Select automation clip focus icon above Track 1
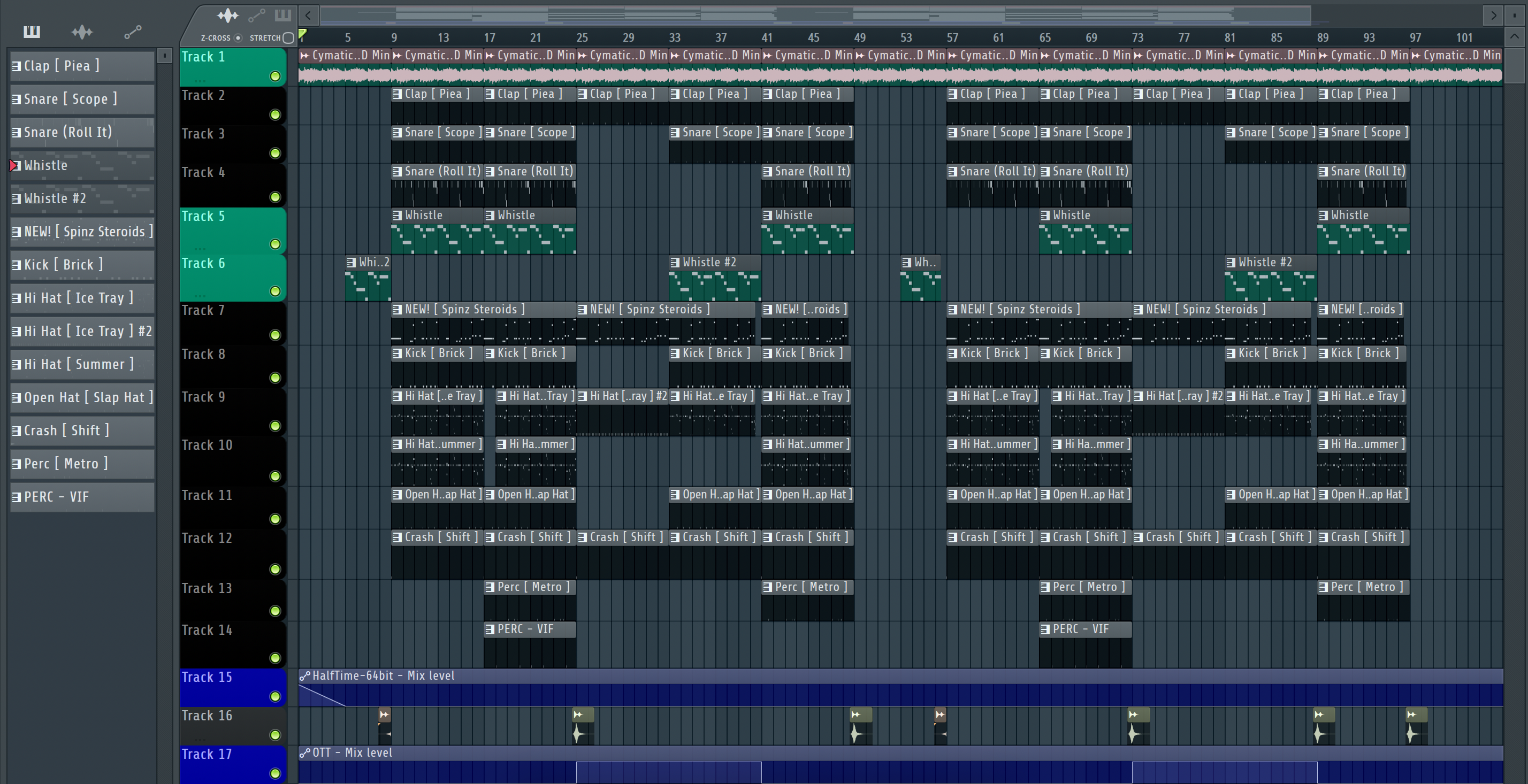Image resolution: width=1528 pixels, height=784 pixels. [256, 16]
